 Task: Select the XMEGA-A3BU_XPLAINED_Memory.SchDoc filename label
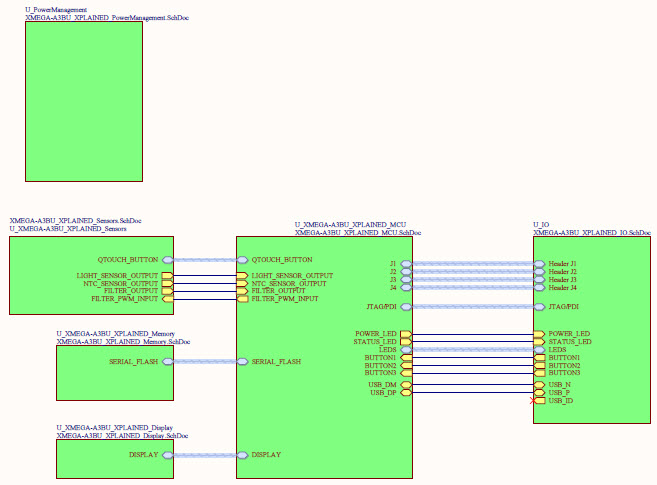click(123, 342)
